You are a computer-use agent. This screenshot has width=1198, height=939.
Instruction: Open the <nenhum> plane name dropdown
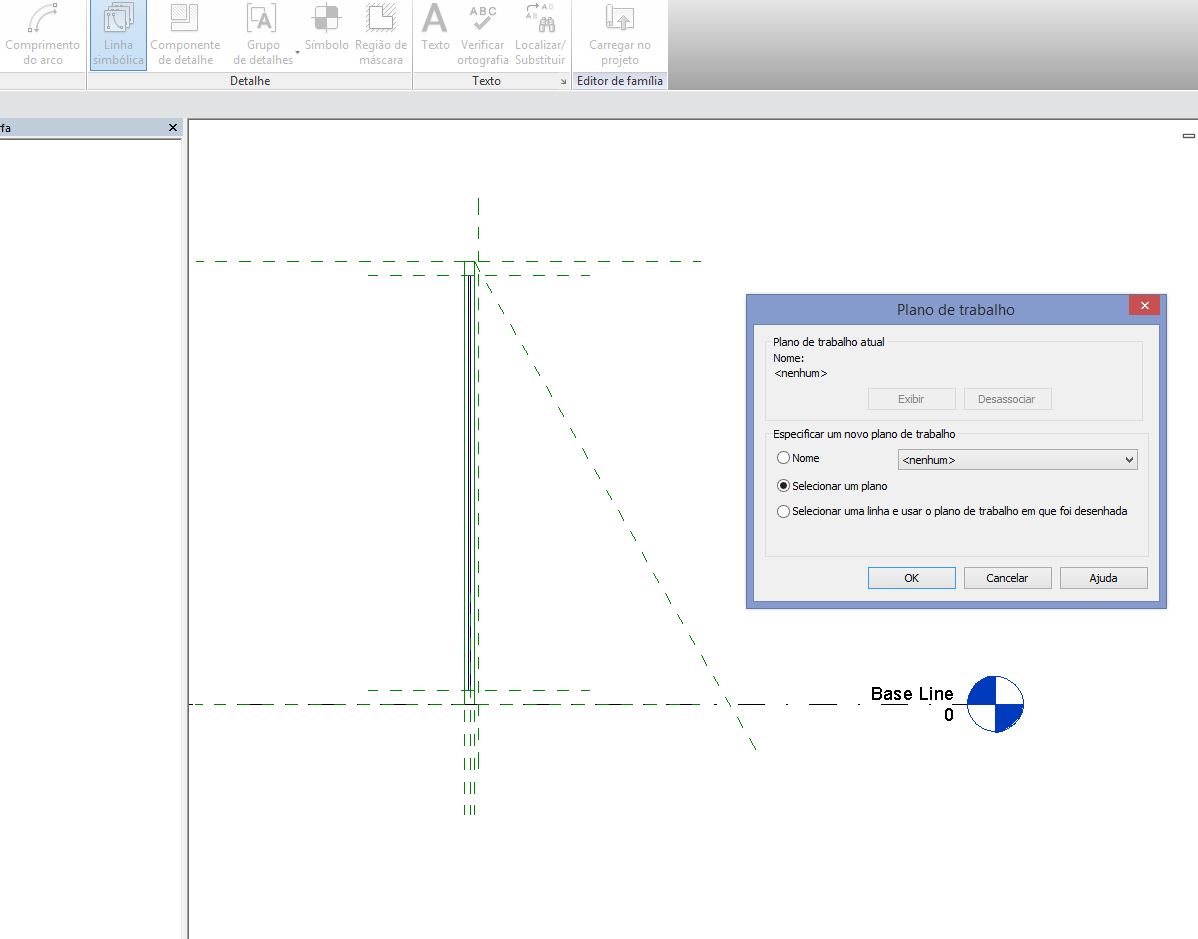pyautogui.click(x=1018, y=459)
